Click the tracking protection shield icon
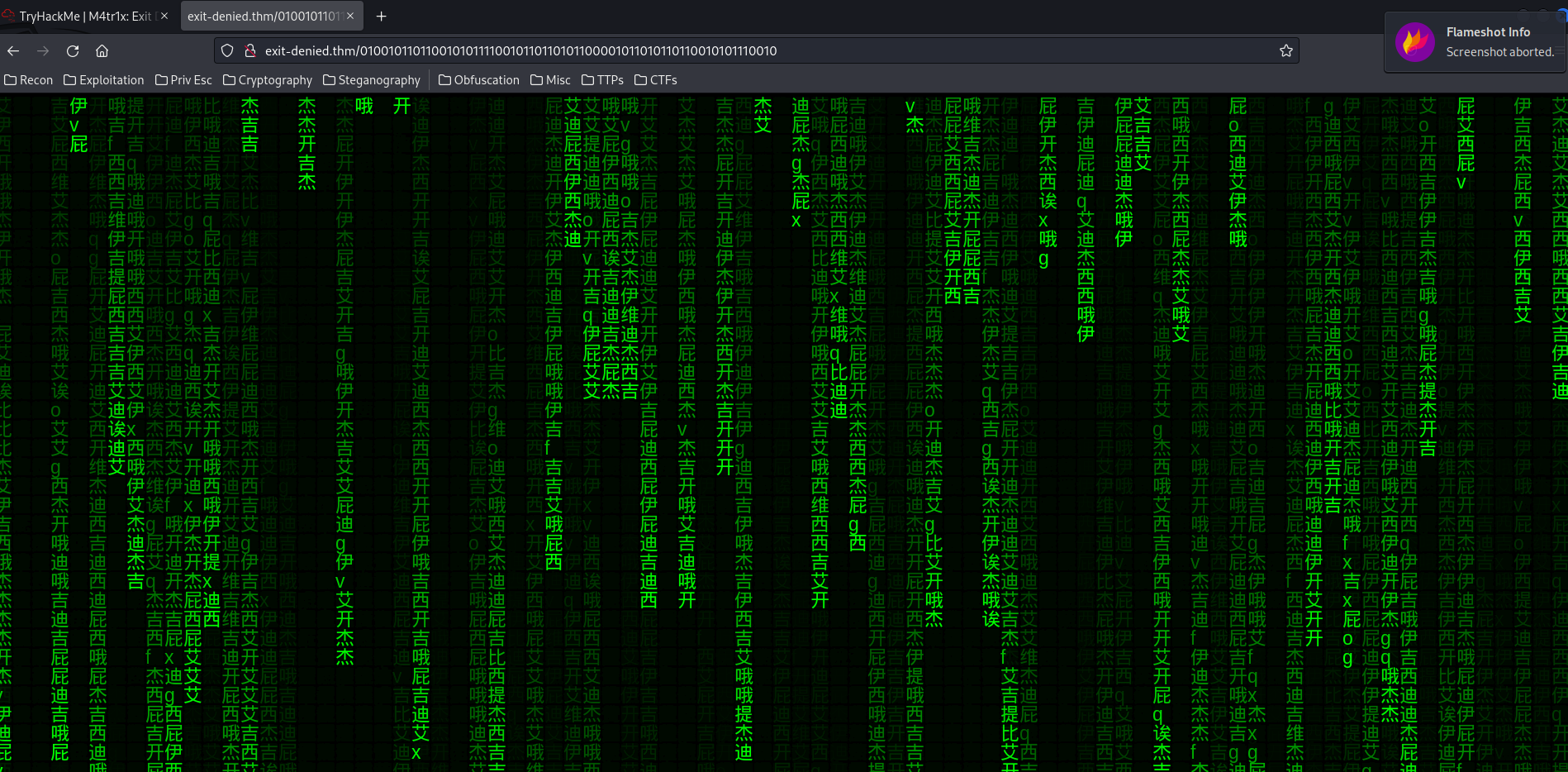This screenshot has width=1568, height=772. coord(227,51)
